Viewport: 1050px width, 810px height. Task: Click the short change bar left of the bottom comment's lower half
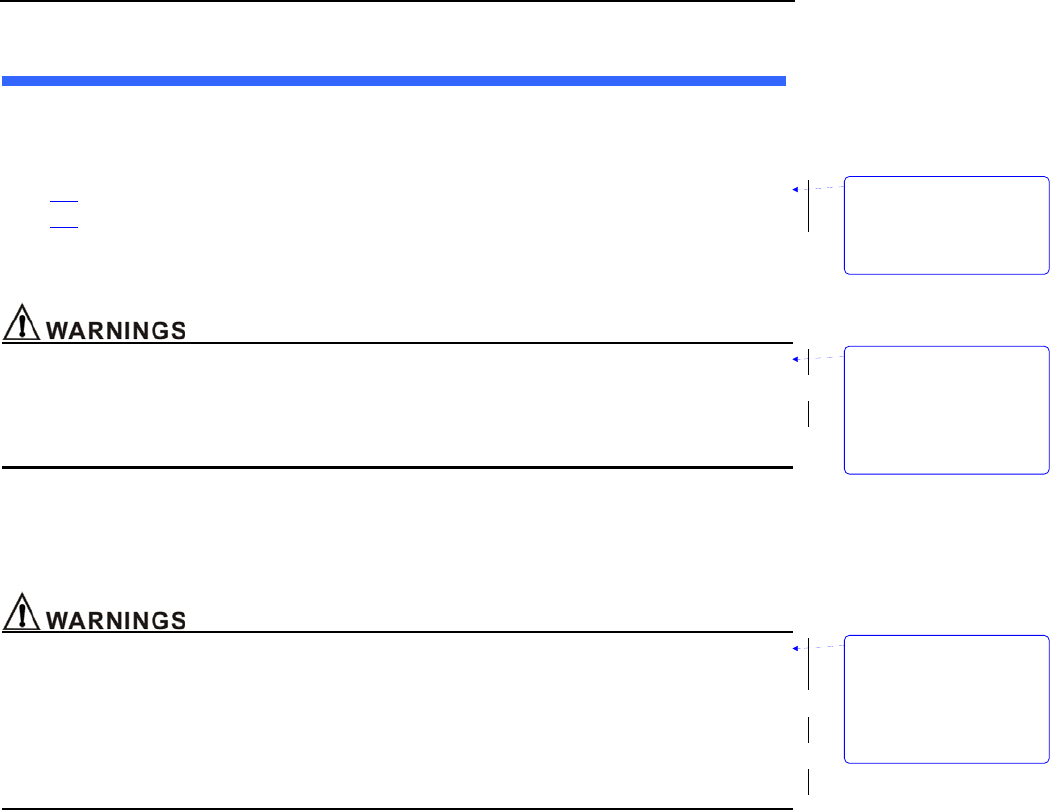[808, 730]
